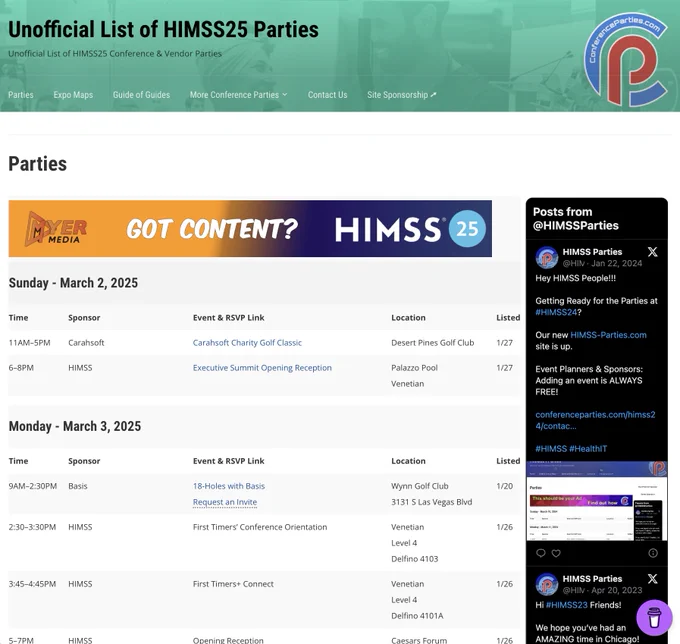Image resolution: width=680 pixels, height=644 pixels.
Task: Click the Sunday - March 2, 2025 heading
Action: tap(73, 283)
